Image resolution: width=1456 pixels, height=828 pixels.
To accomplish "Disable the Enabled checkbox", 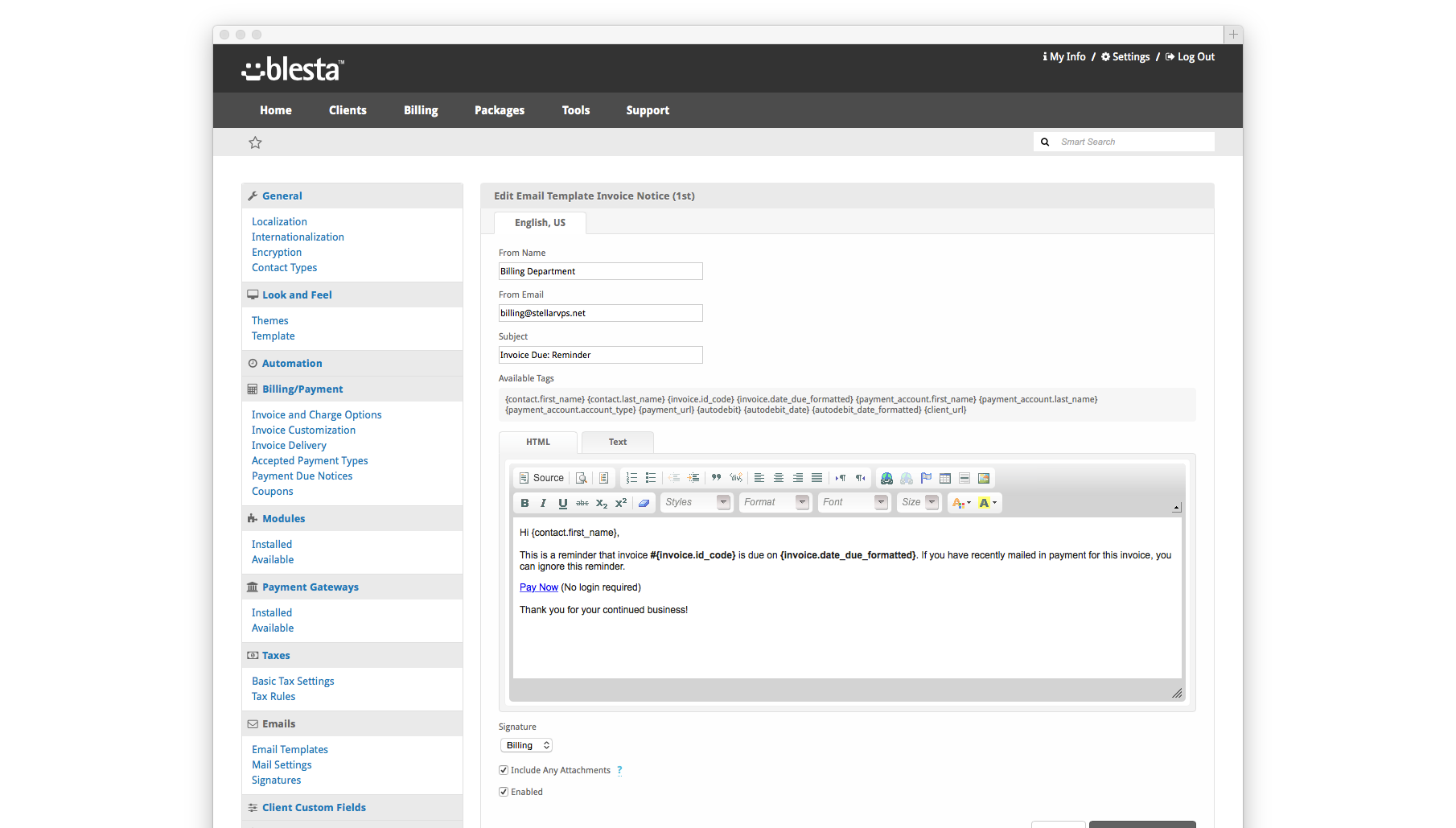I will 504,792.
